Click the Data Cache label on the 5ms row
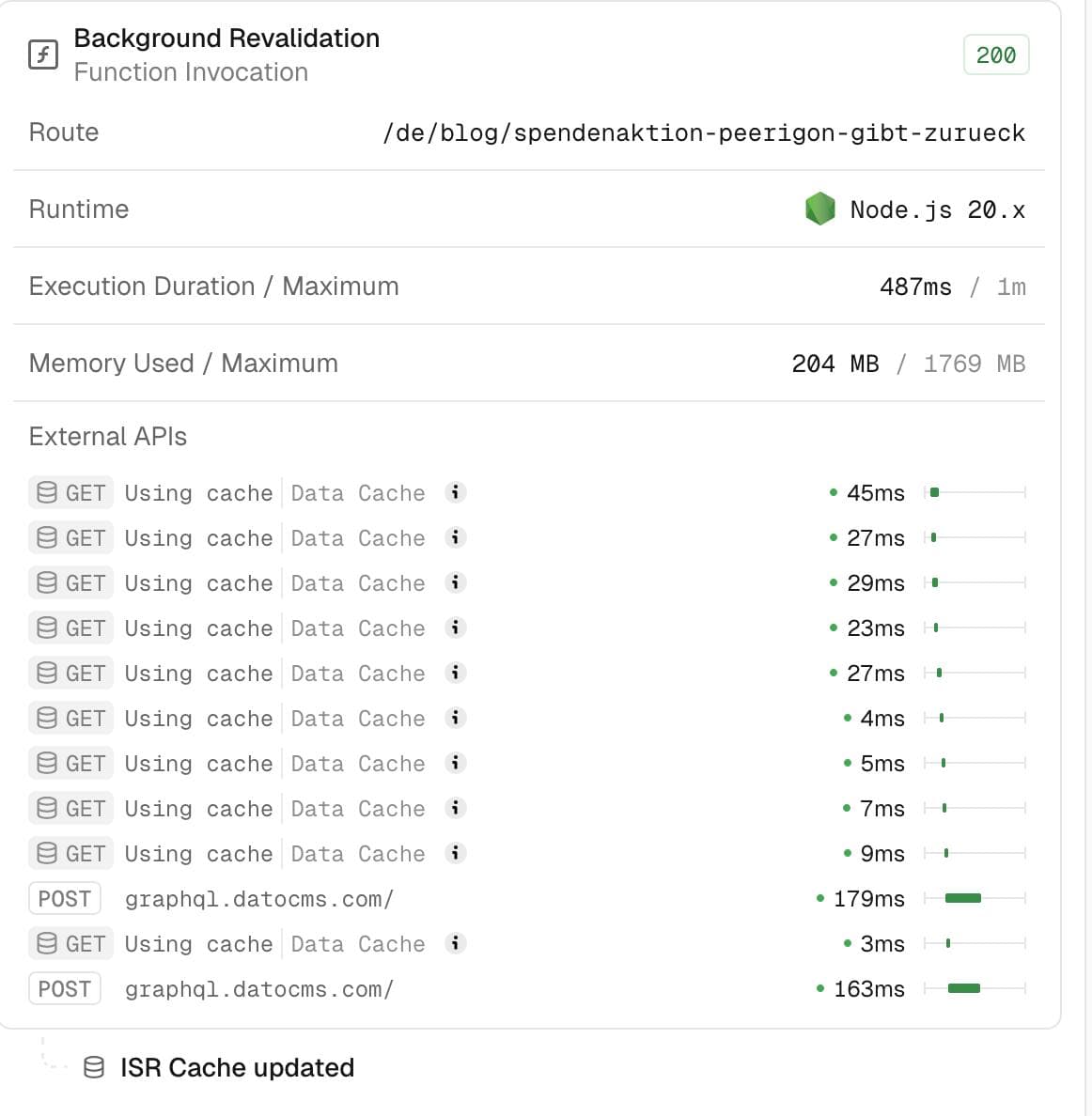This screenshot has width=1092, height=1116. click(x=358, y=764)
